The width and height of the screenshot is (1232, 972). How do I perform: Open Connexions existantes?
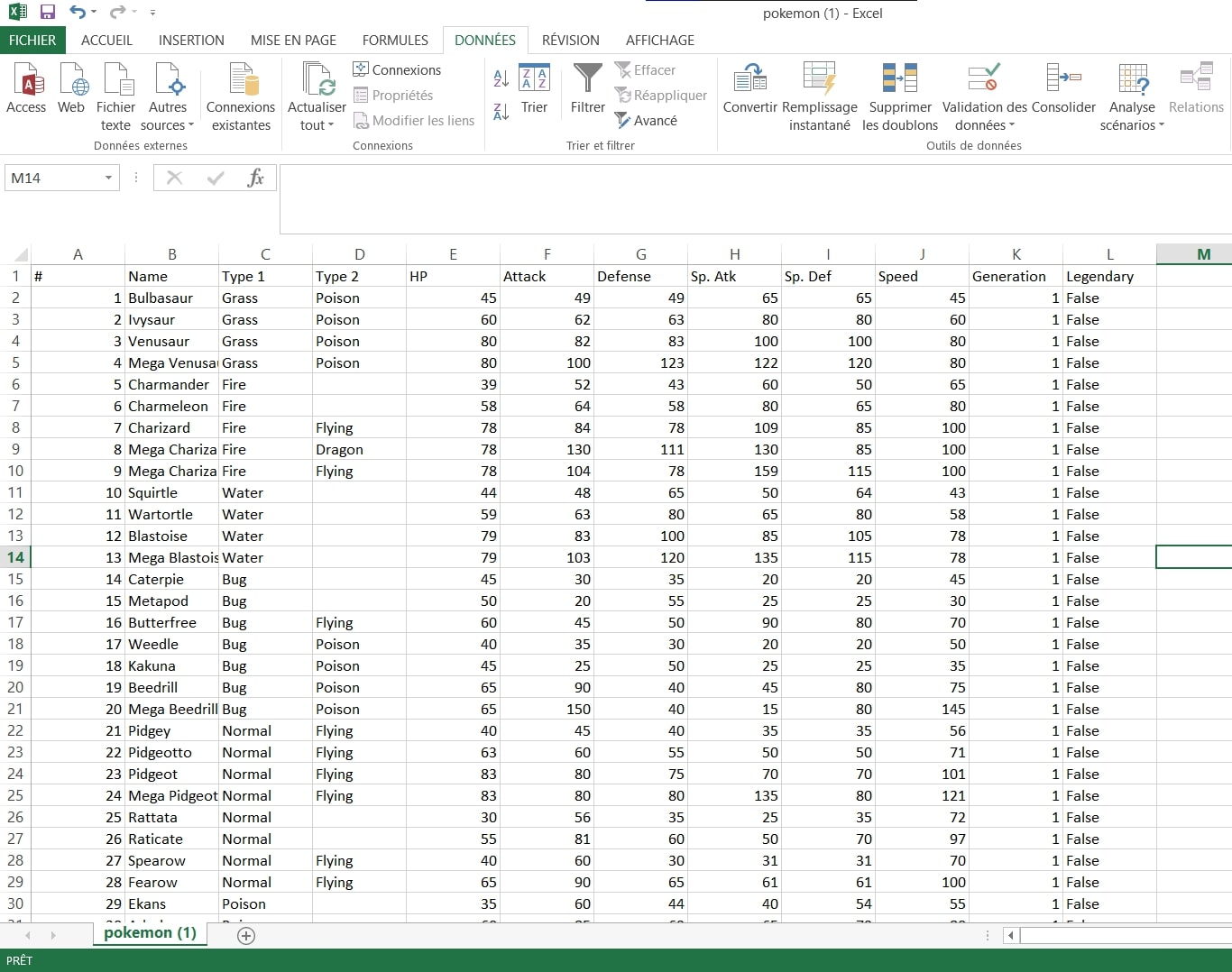[241, 97]
